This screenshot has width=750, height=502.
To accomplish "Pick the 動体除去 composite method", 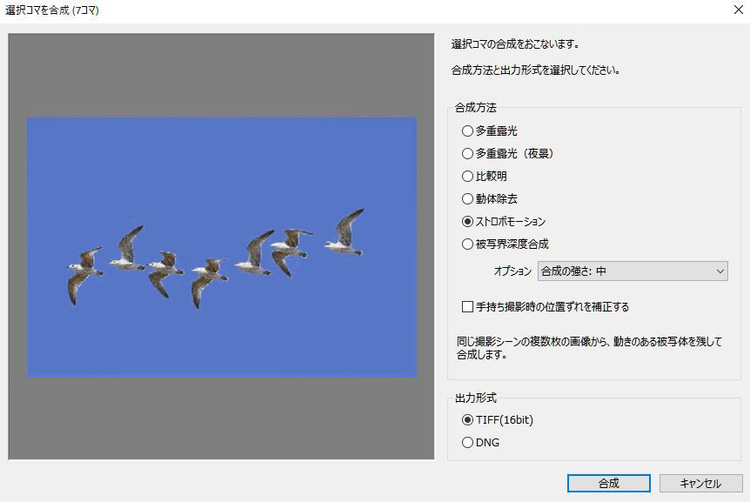I will point(467,199).
